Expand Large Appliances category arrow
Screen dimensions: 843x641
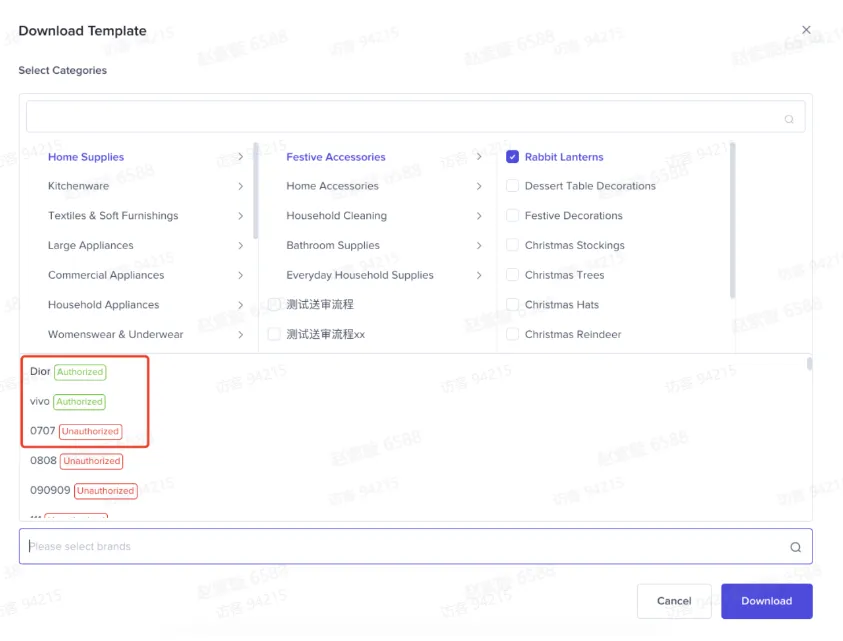(240, 245)
